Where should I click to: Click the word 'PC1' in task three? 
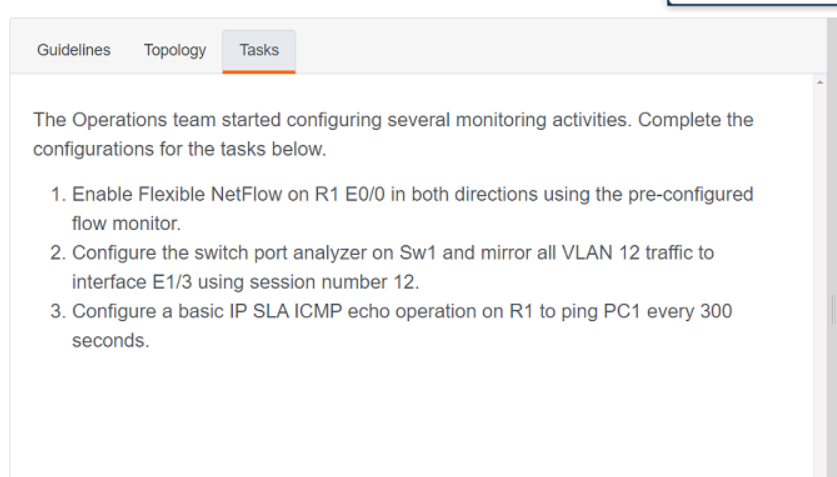point(622,311)
